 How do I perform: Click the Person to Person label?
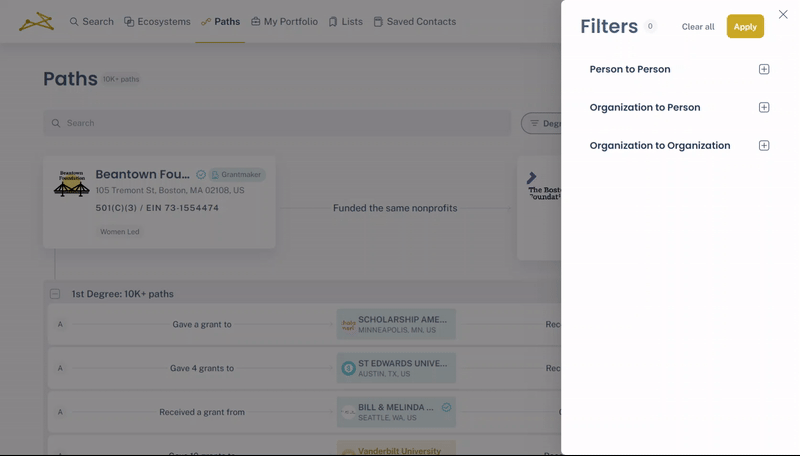(x=630, y=69)
